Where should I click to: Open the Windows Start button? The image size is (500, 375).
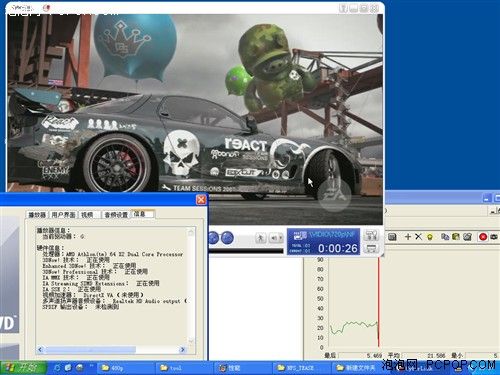[23, 368]
